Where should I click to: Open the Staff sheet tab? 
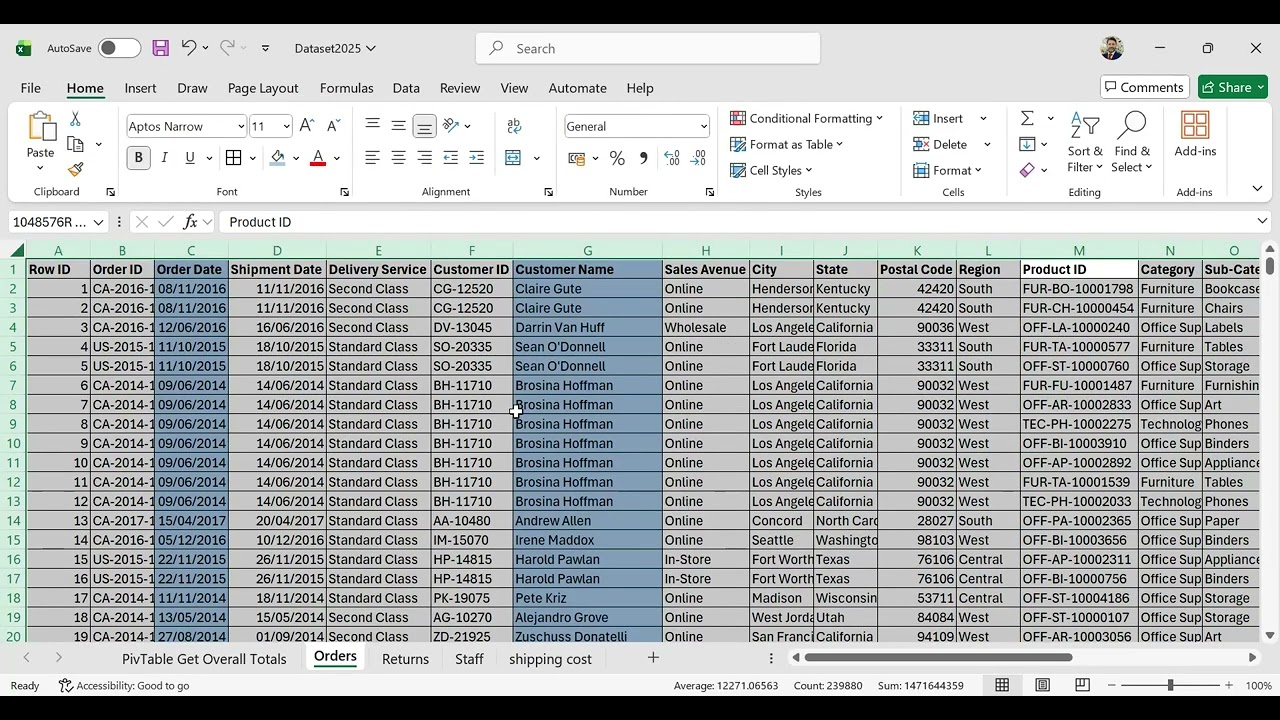click(x=469, y=659)
